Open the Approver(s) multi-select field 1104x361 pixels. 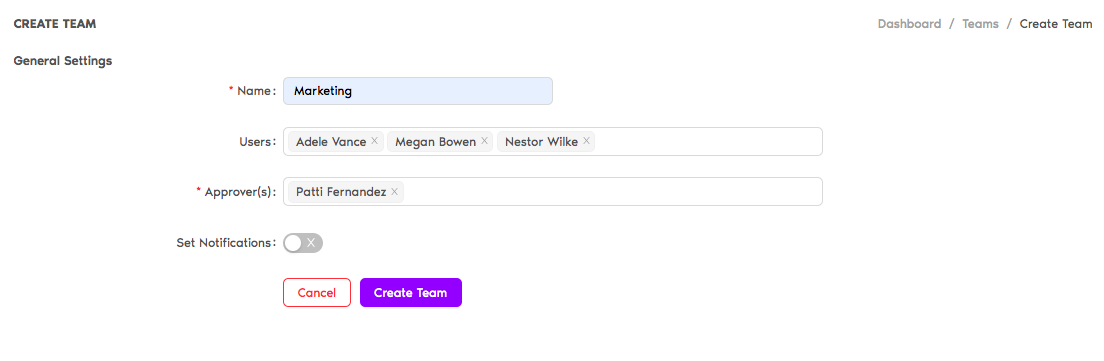tap(553, 191)
